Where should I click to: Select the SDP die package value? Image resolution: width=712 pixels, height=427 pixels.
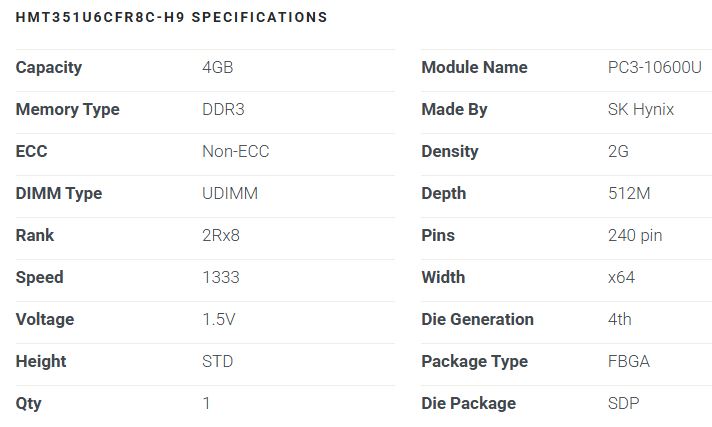tap(624, 404)
